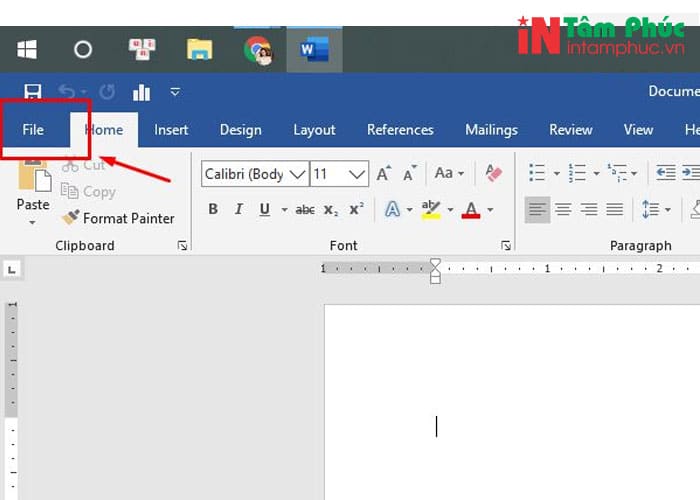Open the Design tab

point(241,130)
